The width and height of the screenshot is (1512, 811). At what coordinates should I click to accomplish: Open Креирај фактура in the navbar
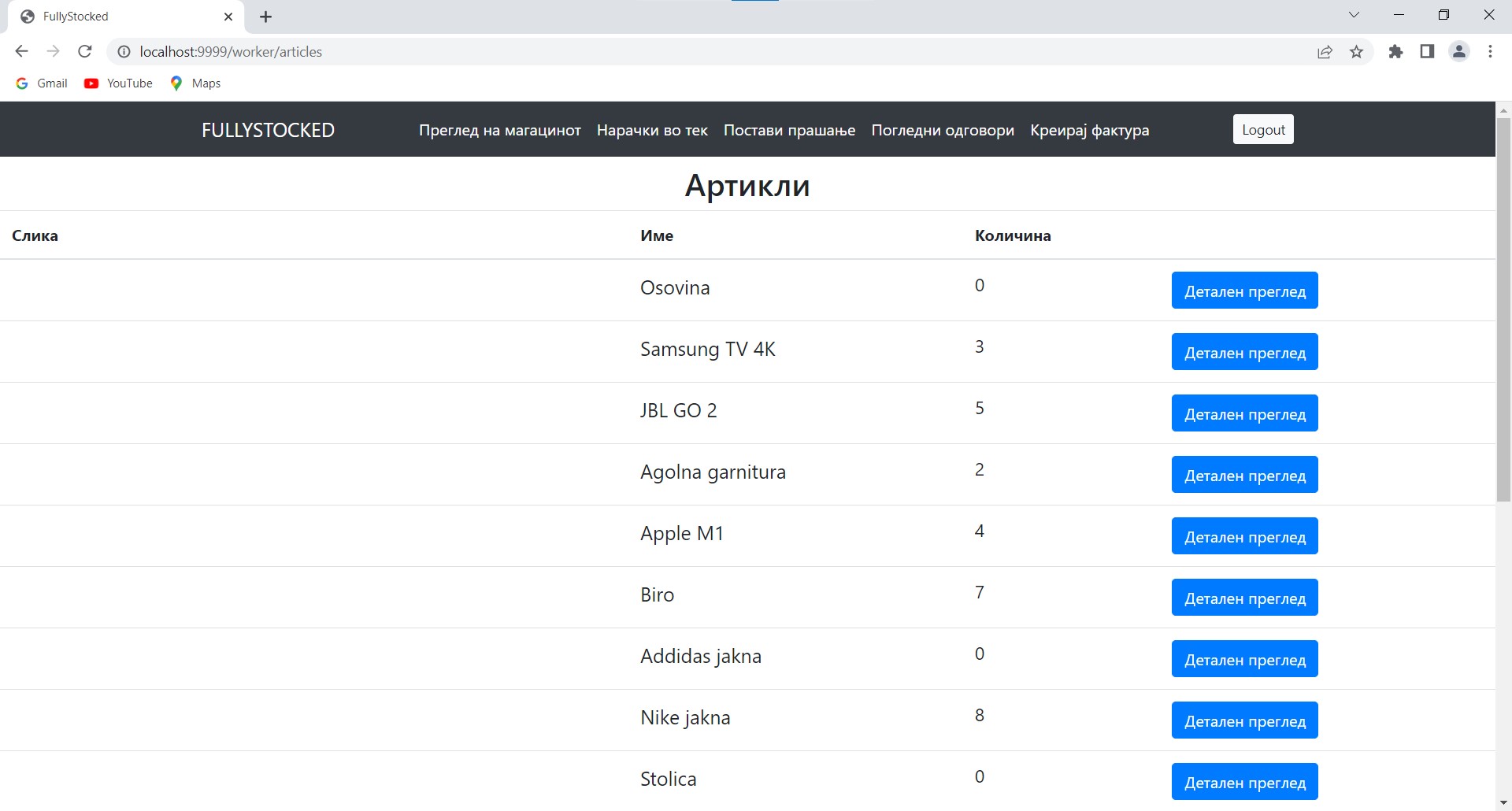(1089, 131)
